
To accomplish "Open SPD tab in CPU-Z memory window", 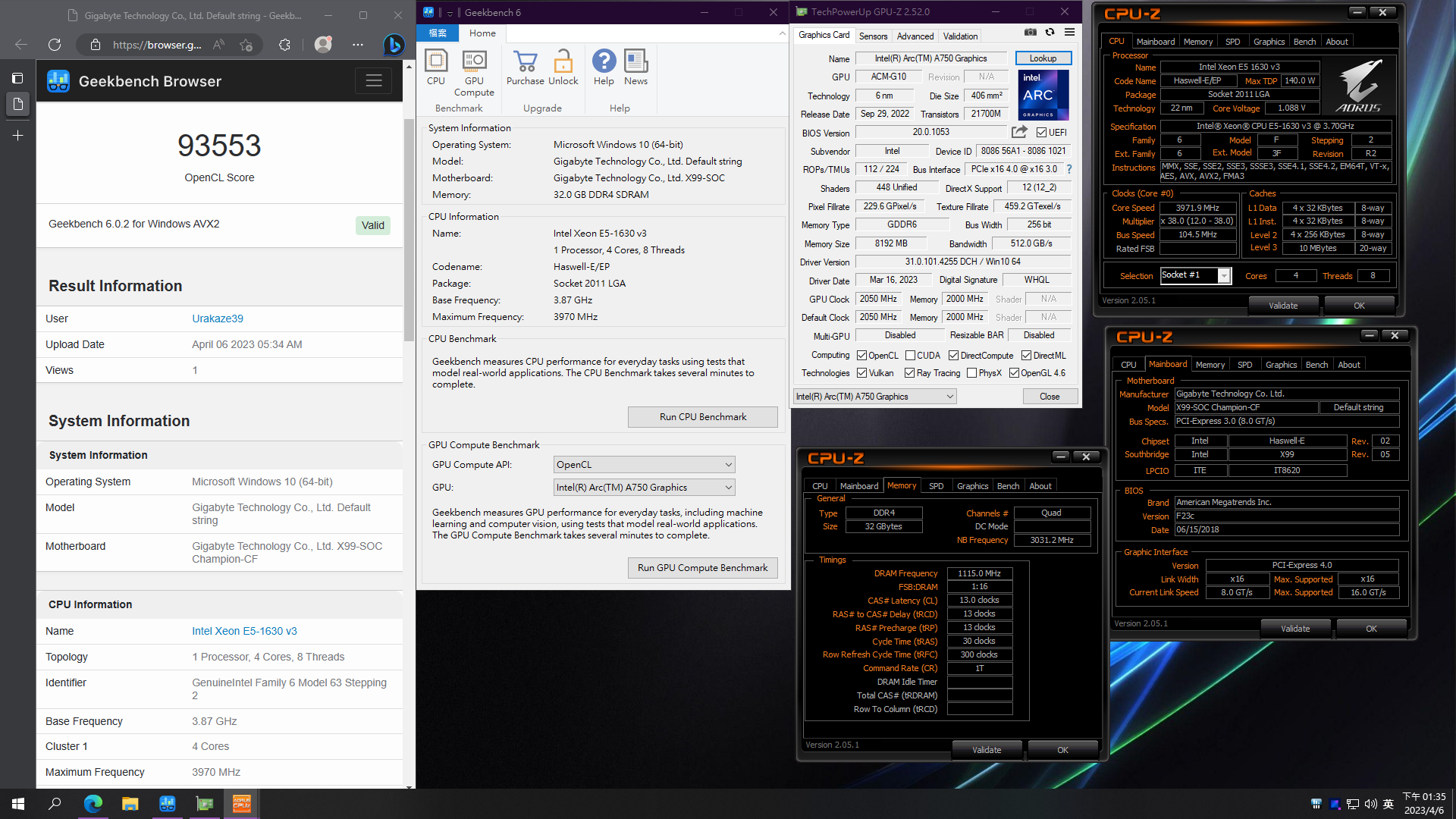I will tap(936, 486).
